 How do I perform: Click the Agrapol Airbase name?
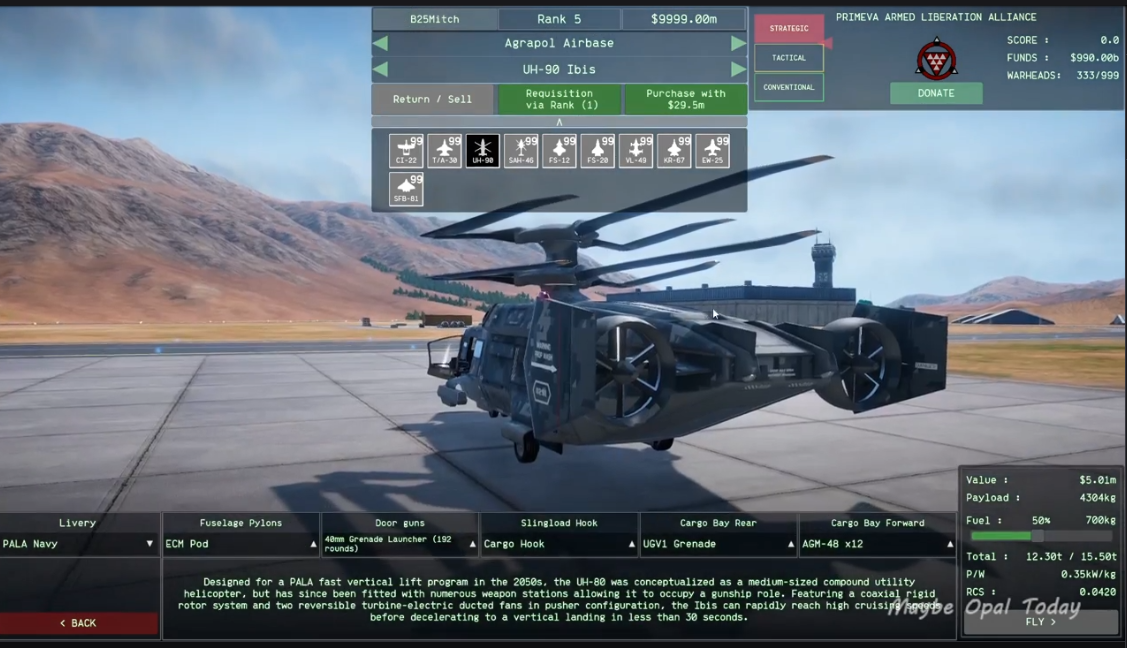click(559, 43)
